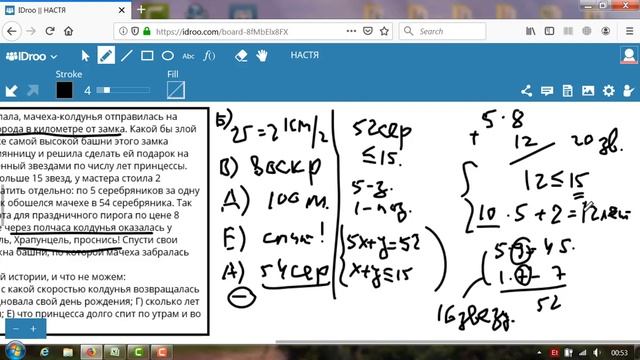Viewport: 640px width, 360px height.
Task: Select the rectangle shape tool
Action: [147, 56]
